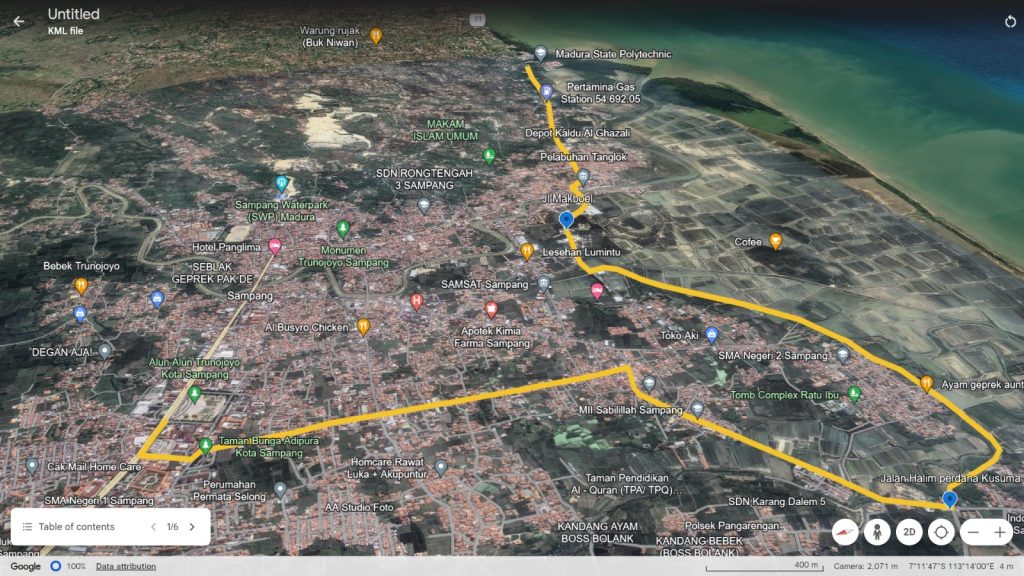Click the back arrow to exit presentation
Image resolution: width=1024 pixels, height=576 pixels.
[x=18, y=21]
